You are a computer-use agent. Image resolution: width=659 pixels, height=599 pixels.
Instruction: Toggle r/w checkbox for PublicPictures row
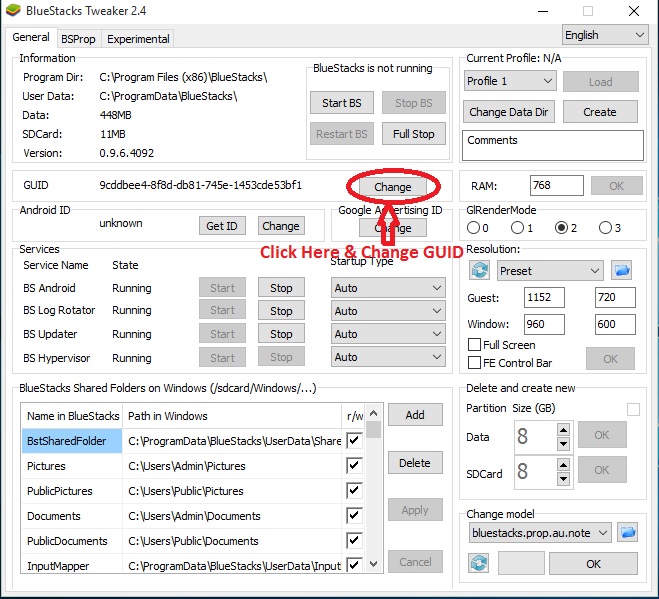(354, 490)
